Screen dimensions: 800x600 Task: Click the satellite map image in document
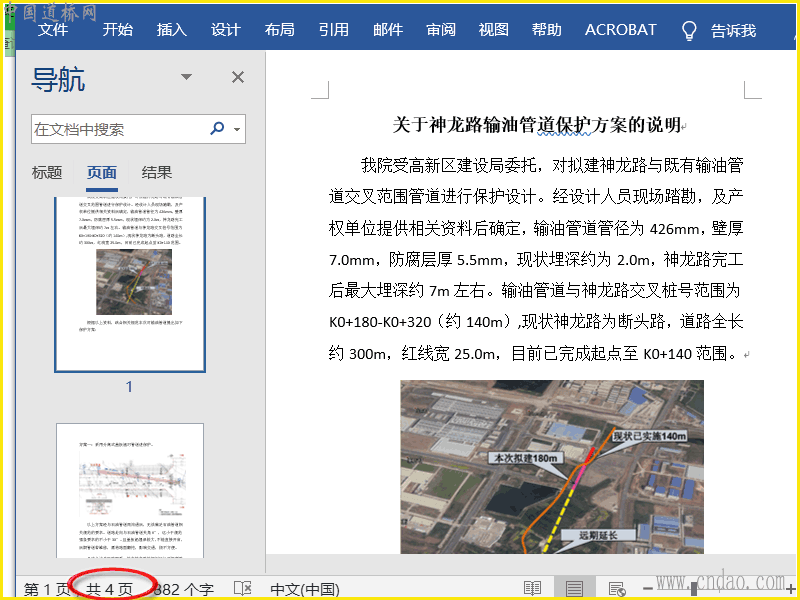tap(552, 467)
